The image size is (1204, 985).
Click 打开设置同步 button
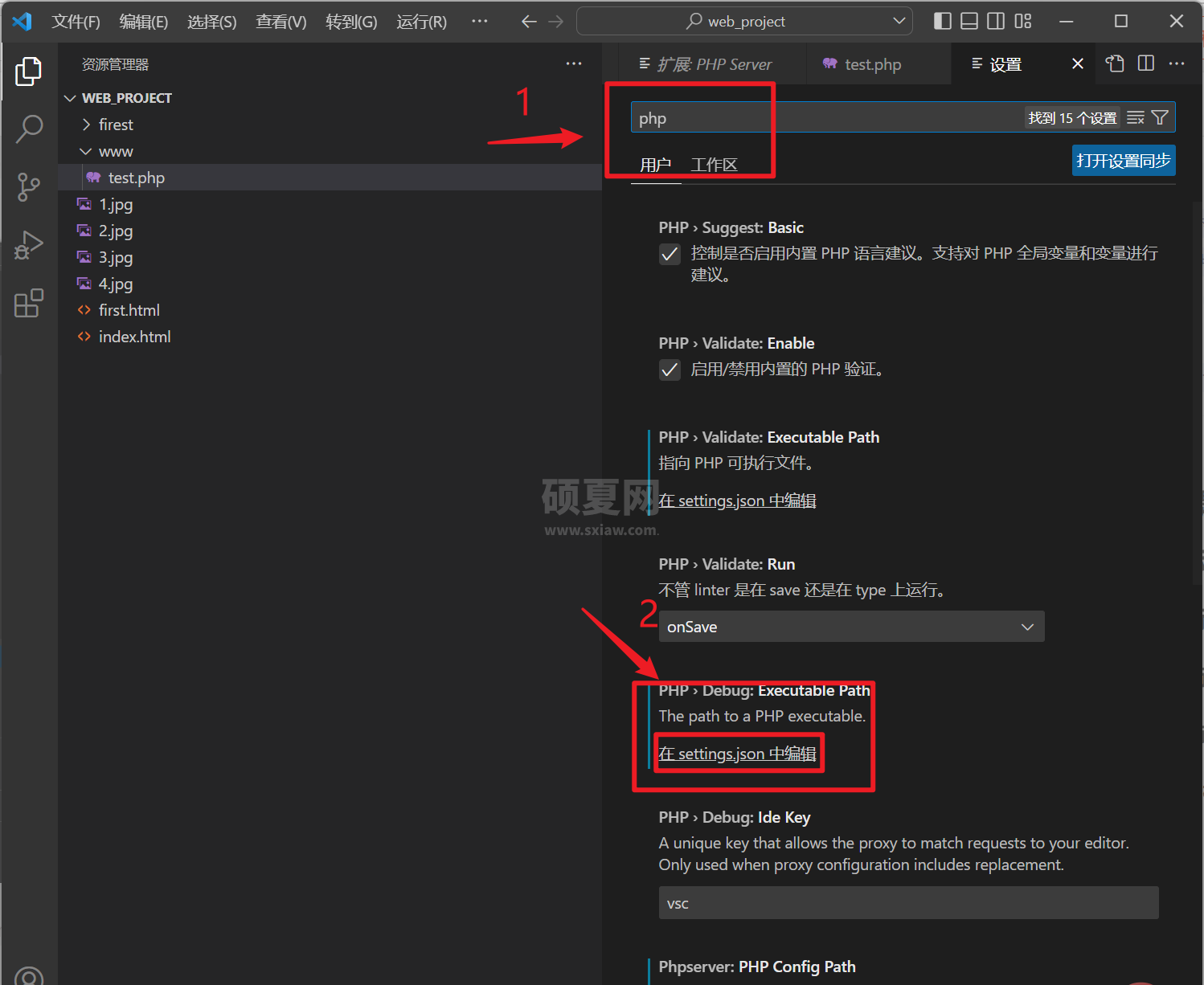1124,161
